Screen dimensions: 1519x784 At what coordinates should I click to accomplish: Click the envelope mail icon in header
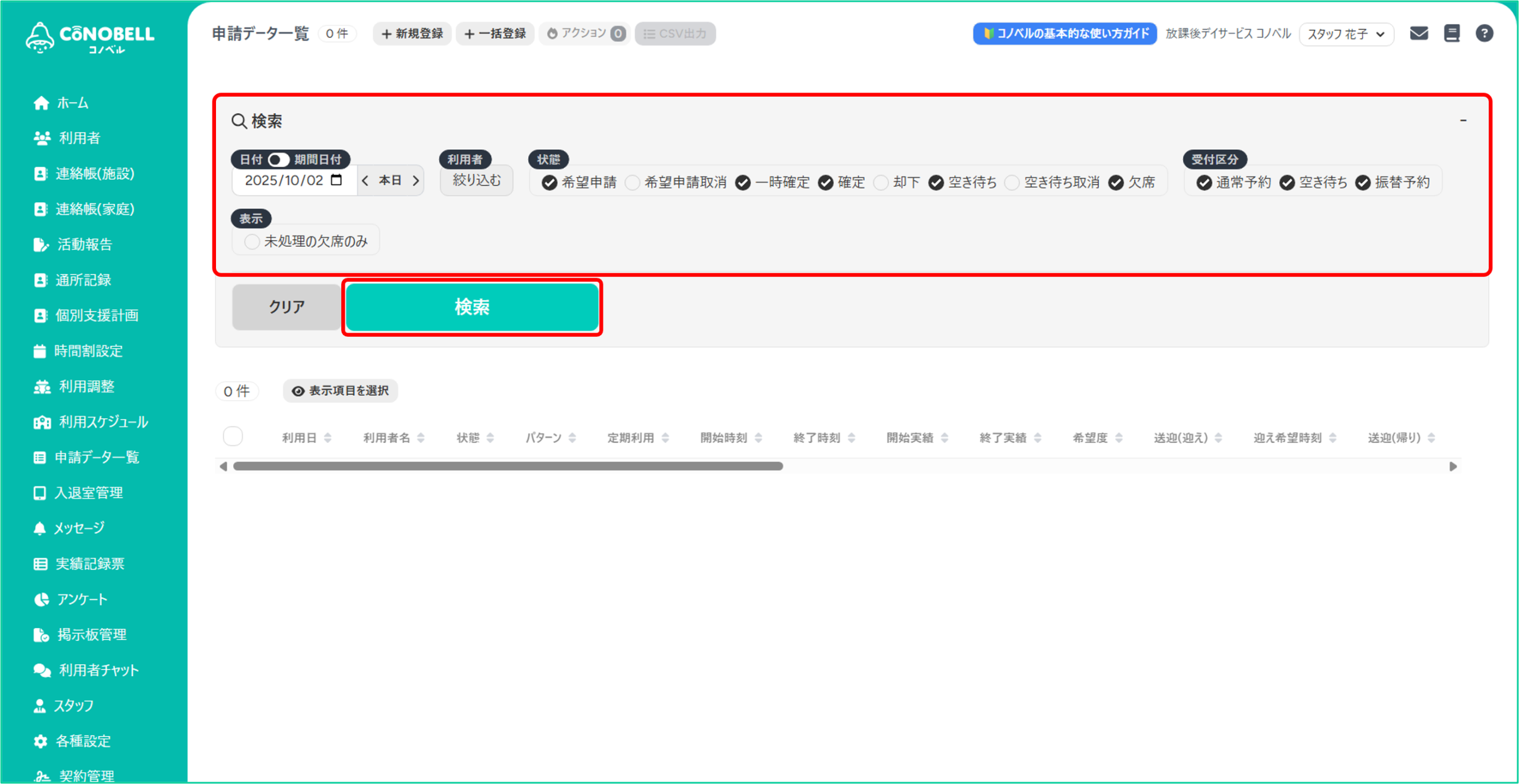click(1419, 33)
